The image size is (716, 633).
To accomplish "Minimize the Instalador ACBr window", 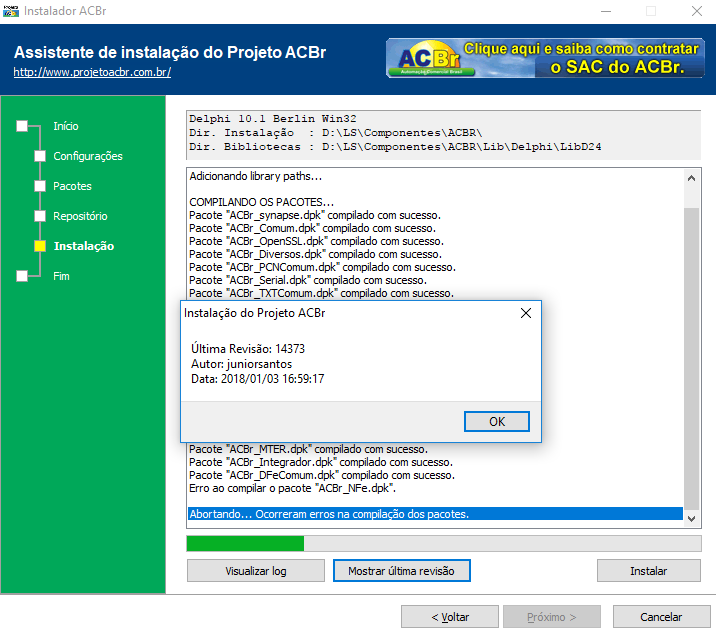I will coord(606,11).
